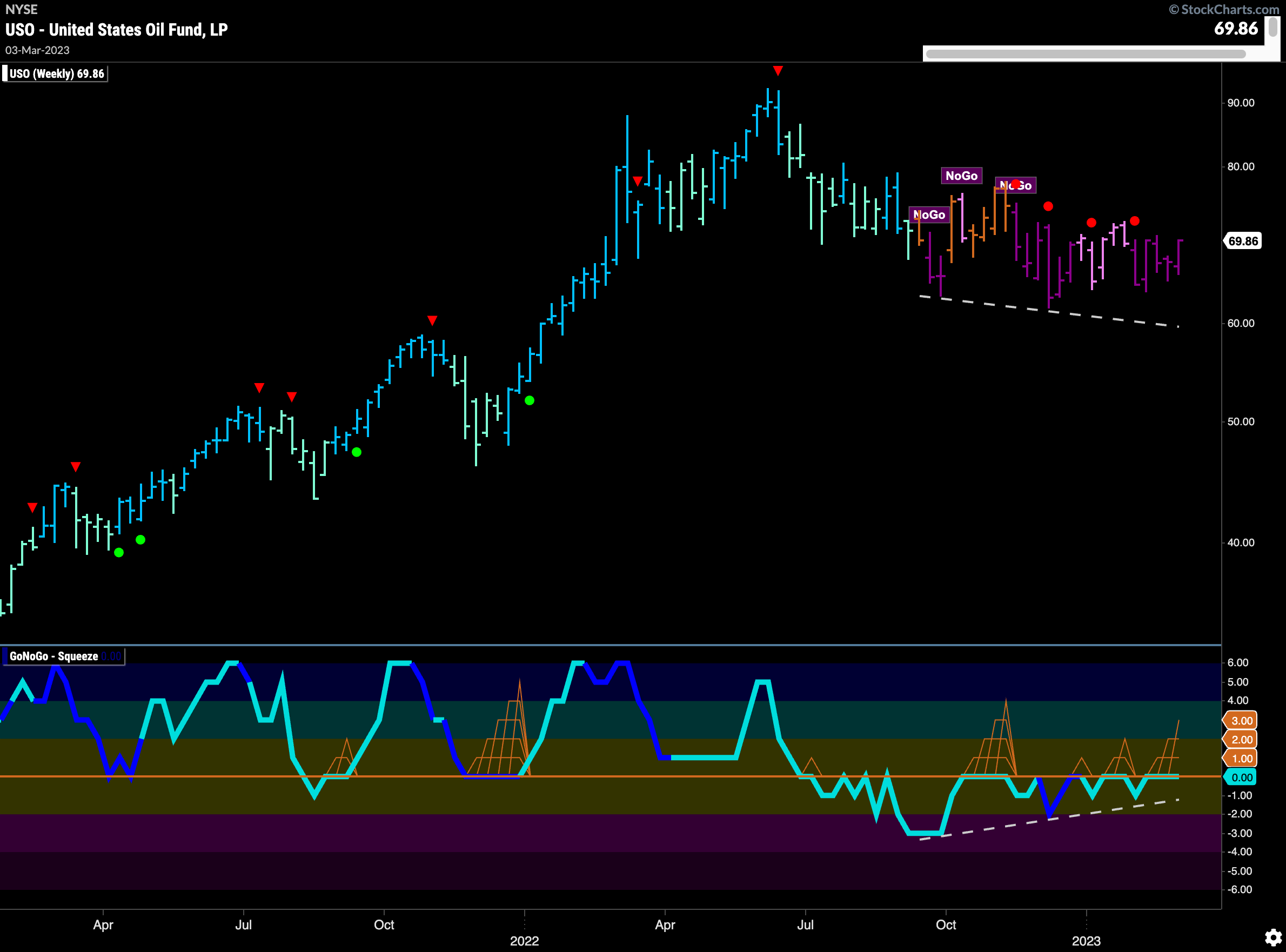Click the 60.00 price axis label
This screenshot has width=1286, height=952.
click(1241, 323)
